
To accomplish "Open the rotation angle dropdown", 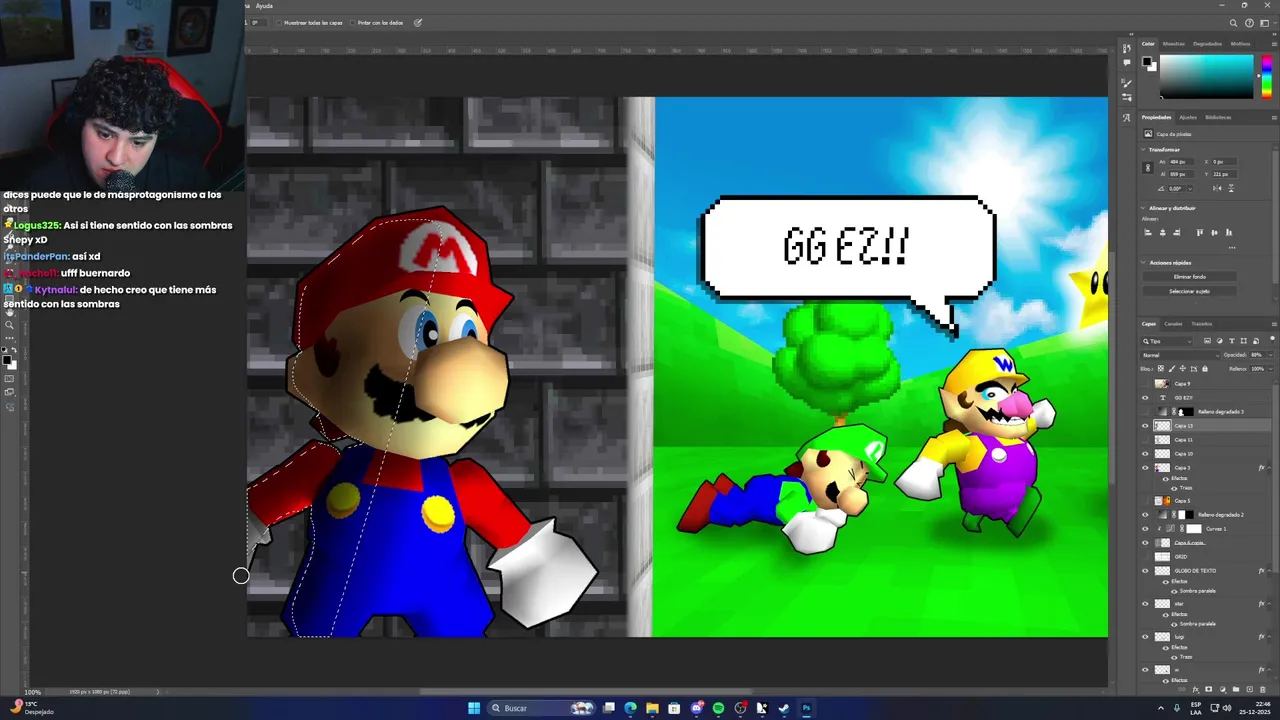I will 1190,188.
